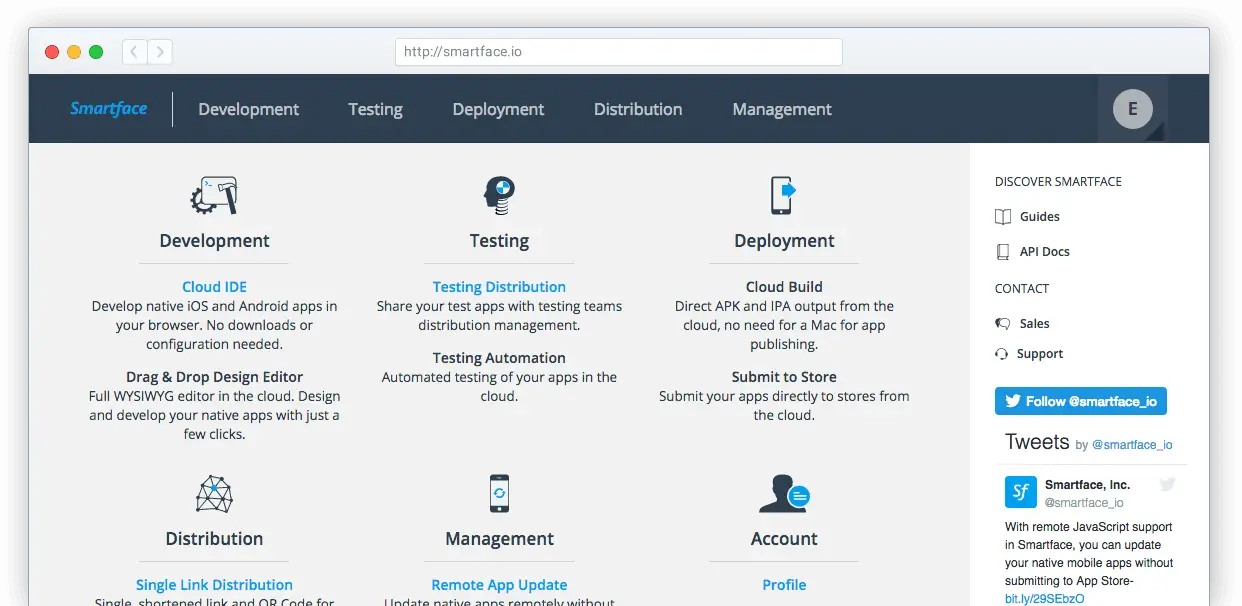Click the Cloud Build title
Screen dimensions: 1242x606
(784, 287)
